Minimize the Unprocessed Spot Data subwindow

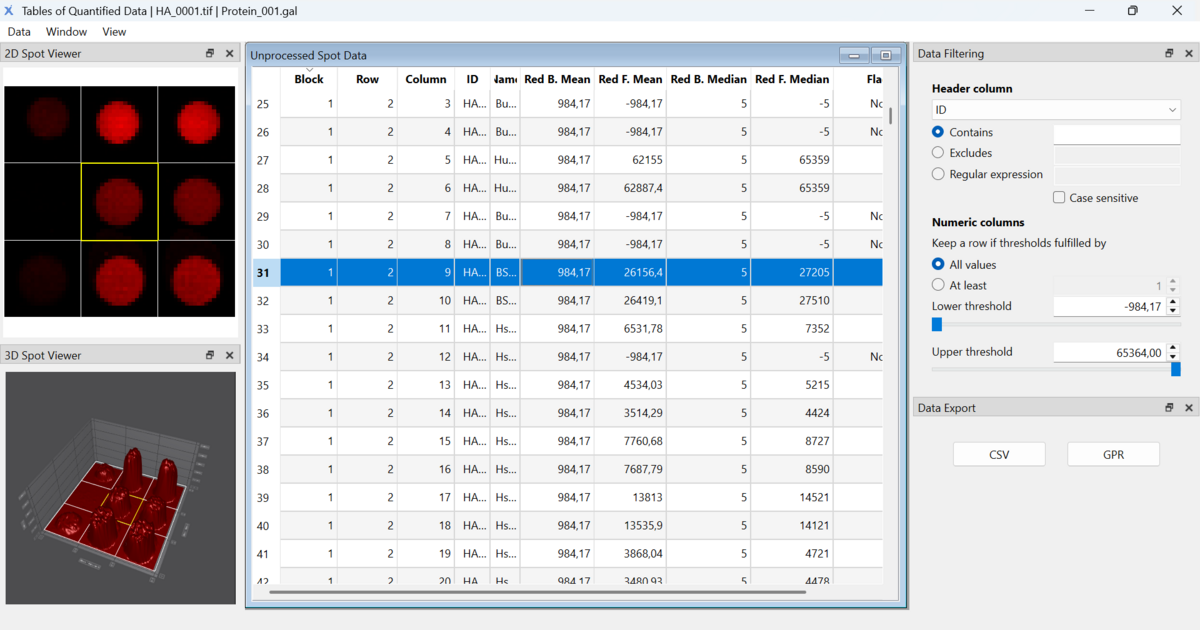(854, 56)
